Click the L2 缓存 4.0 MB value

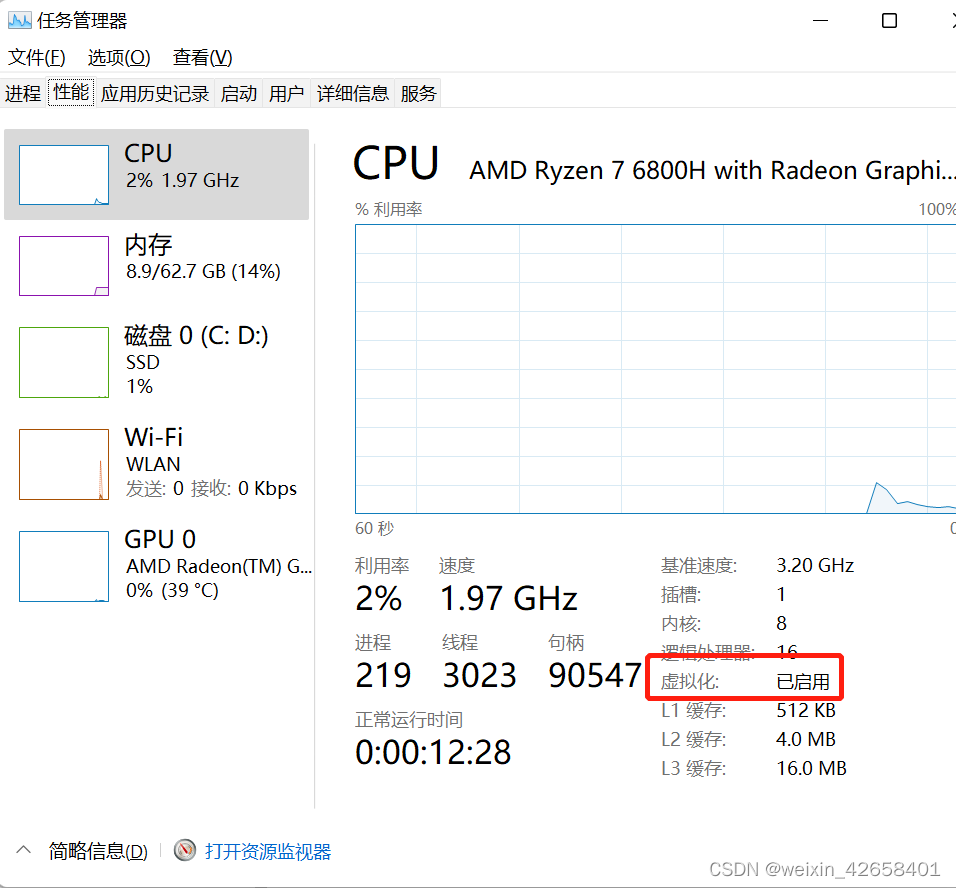[806, 739]
